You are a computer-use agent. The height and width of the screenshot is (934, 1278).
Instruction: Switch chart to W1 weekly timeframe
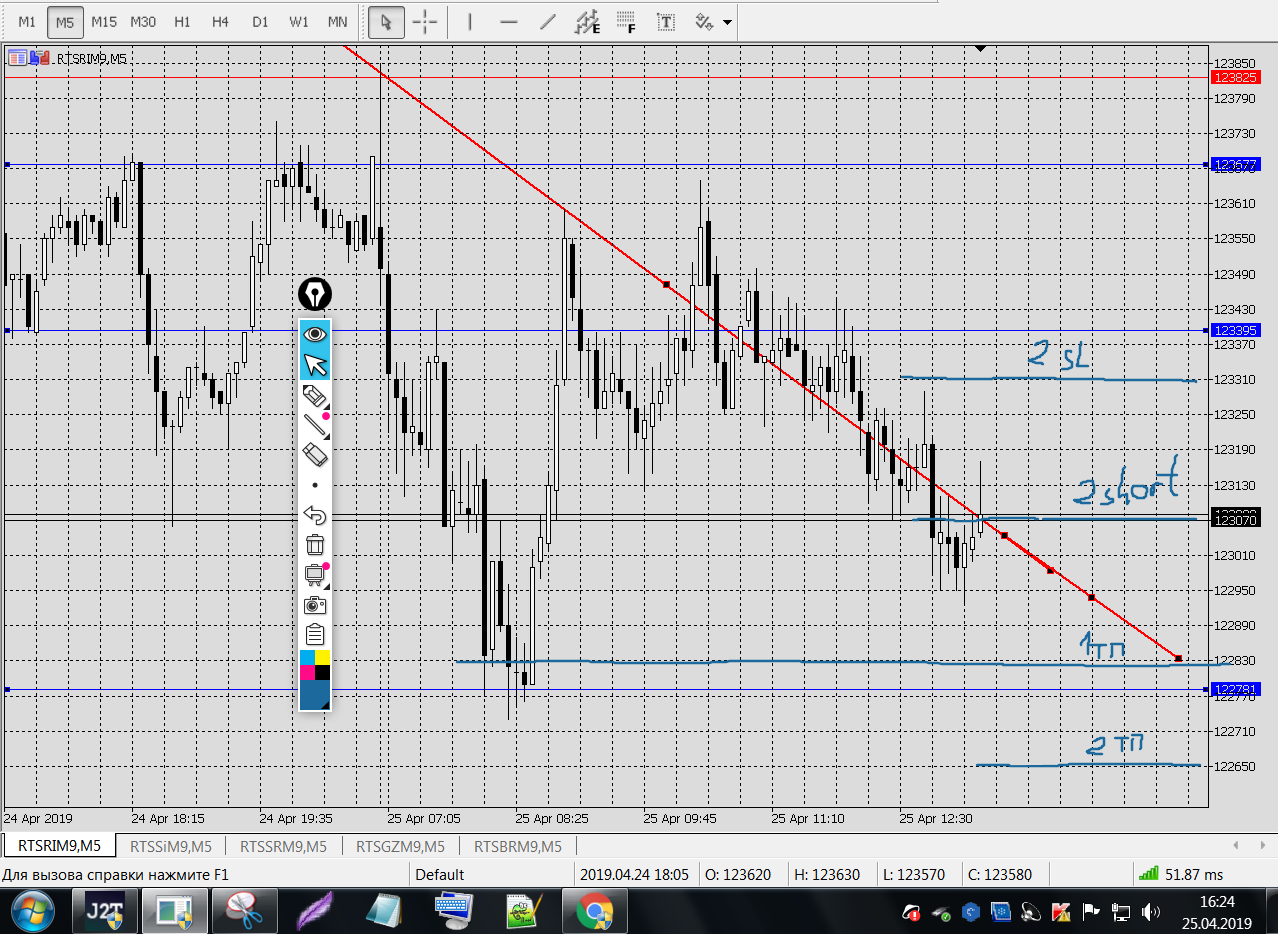[299, 21]
